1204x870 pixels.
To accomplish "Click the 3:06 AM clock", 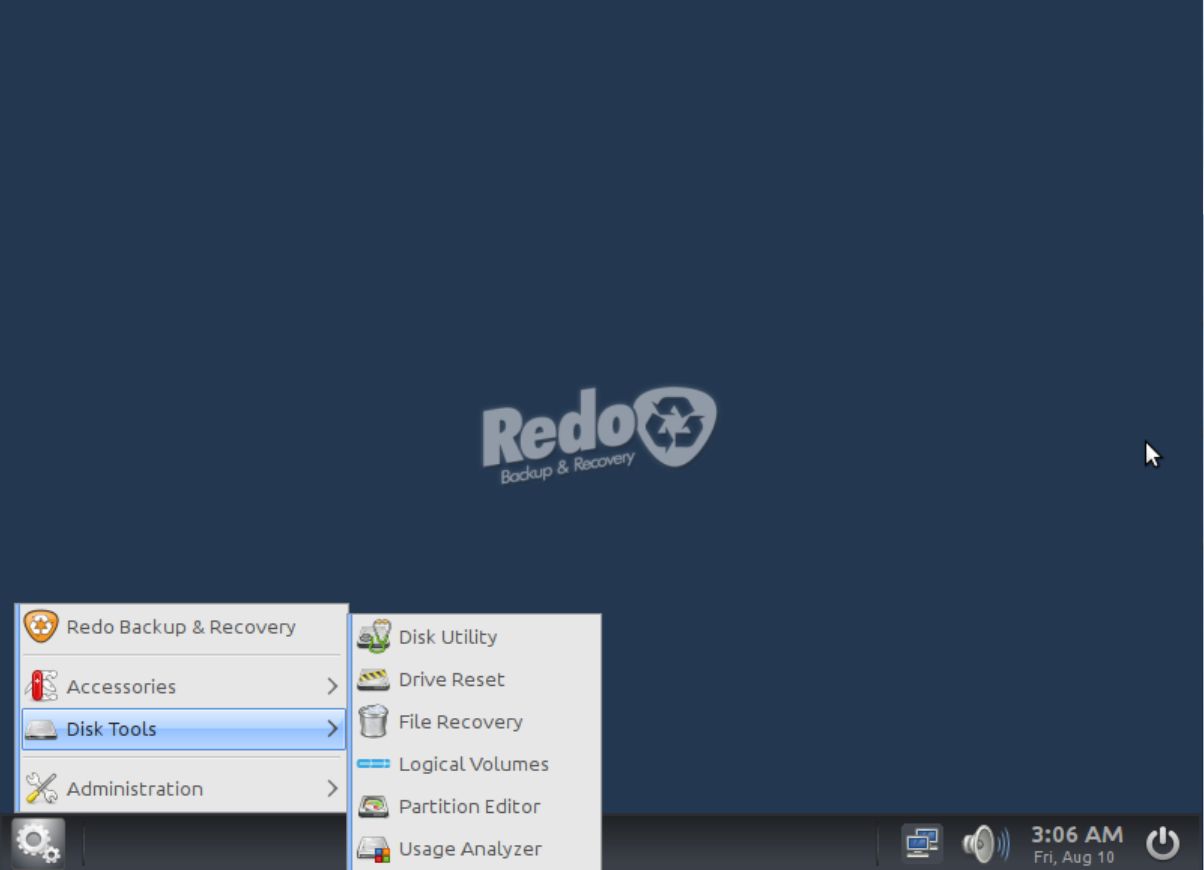I will click(x=1076, y=834).
